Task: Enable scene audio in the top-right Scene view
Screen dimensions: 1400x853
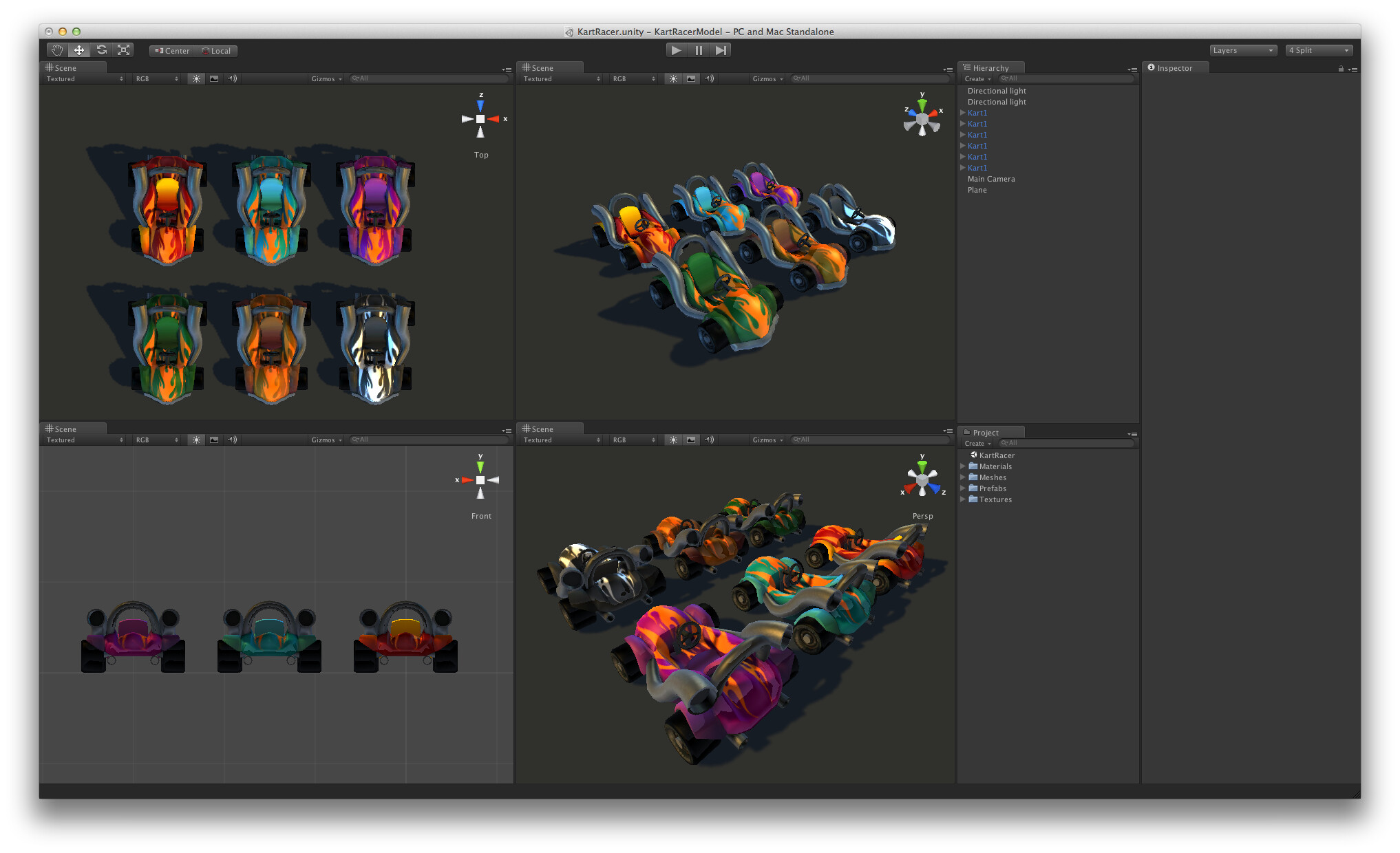Action: [710, 78]
